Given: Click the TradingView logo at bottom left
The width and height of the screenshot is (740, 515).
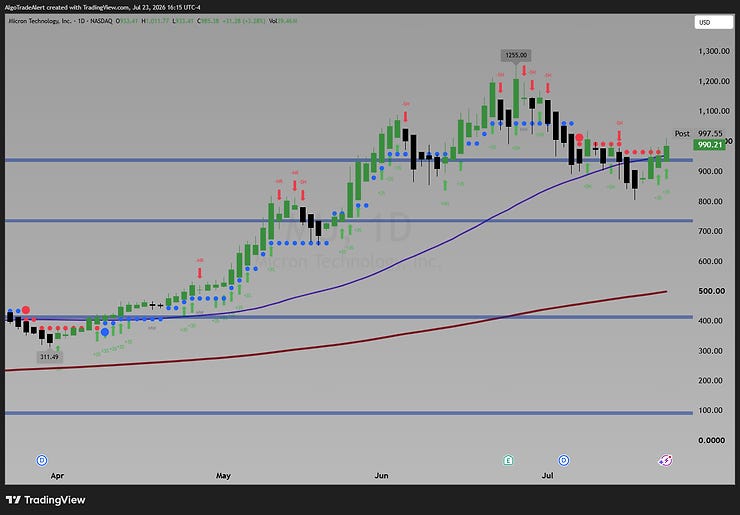Looking at the screenshot, I should (x=45, y=500).
